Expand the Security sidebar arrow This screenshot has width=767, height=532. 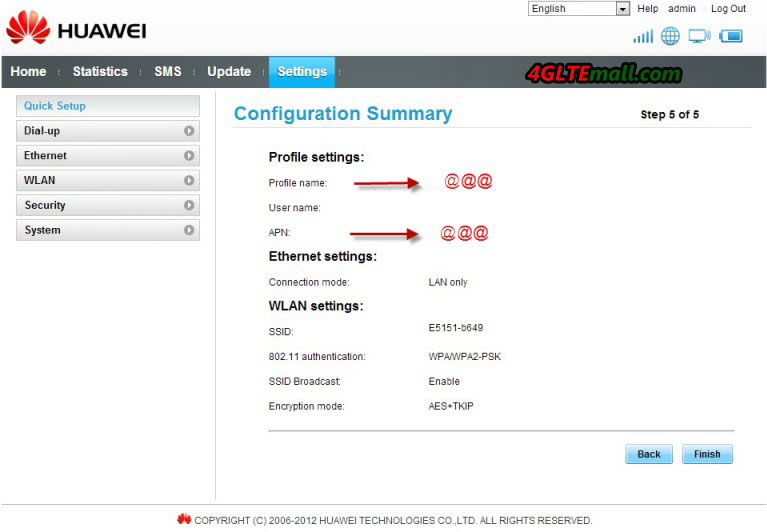189,205
